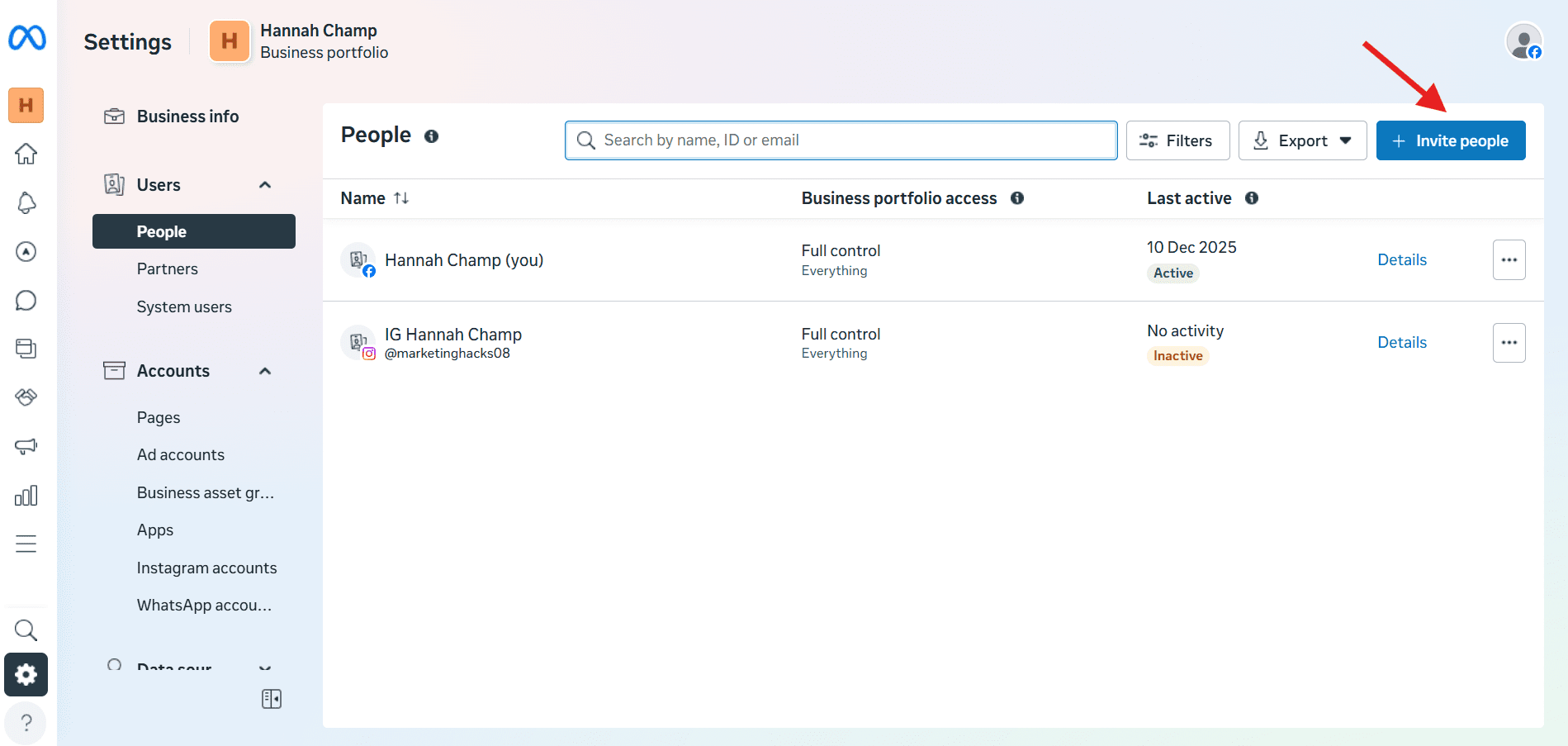Select System users from the Users menu

click(x=183, y=306)
